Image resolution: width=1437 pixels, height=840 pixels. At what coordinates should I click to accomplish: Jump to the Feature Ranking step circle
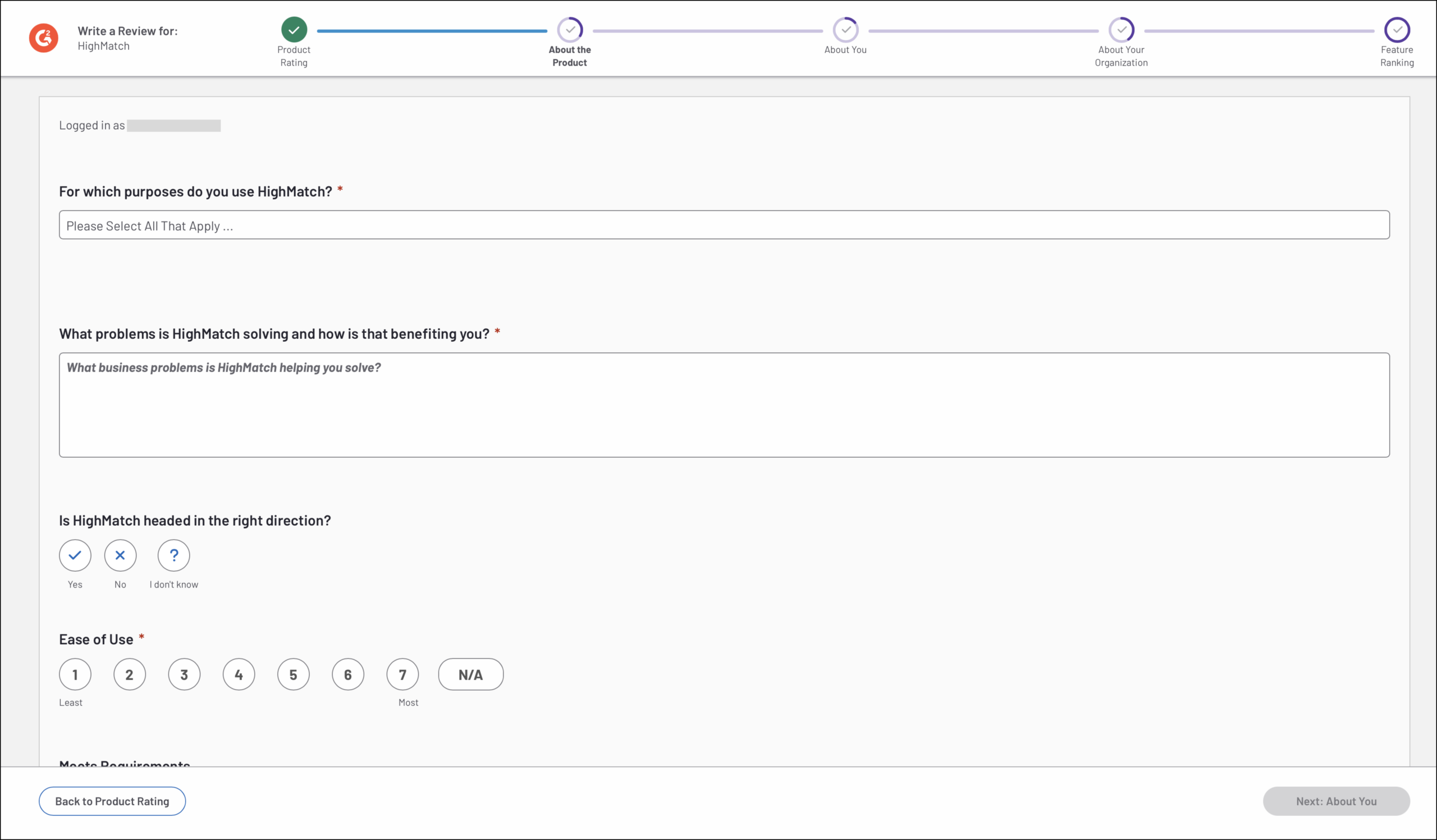click(1397, 30)
